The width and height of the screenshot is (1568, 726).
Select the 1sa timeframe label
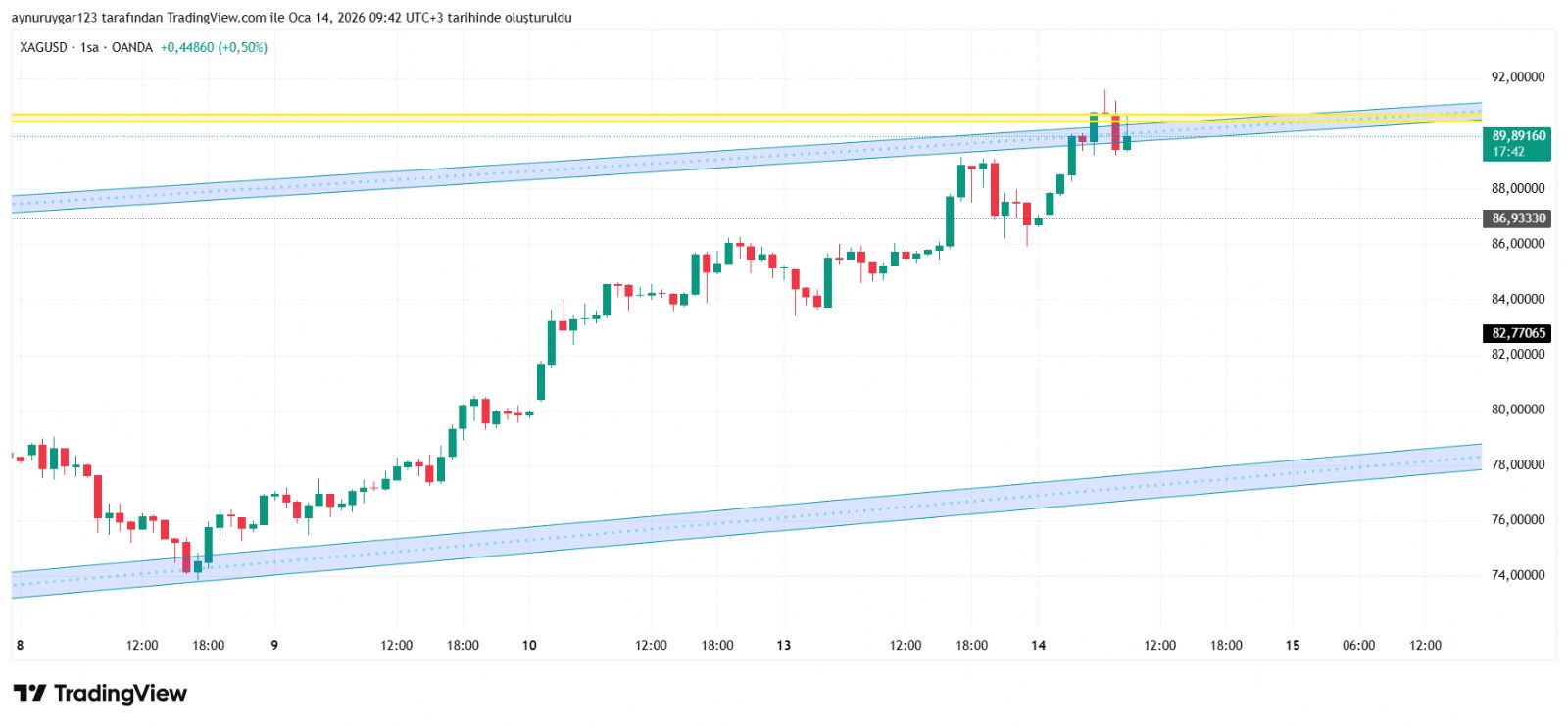point(89,47)
